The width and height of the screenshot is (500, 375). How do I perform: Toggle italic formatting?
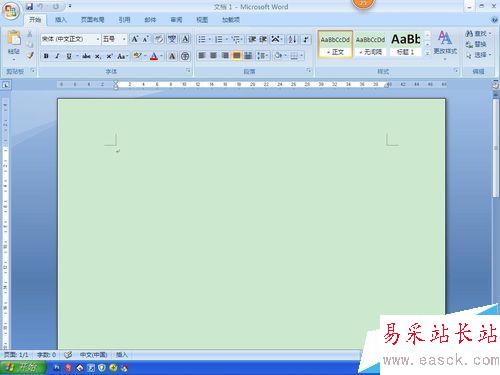tap(57, 56)
